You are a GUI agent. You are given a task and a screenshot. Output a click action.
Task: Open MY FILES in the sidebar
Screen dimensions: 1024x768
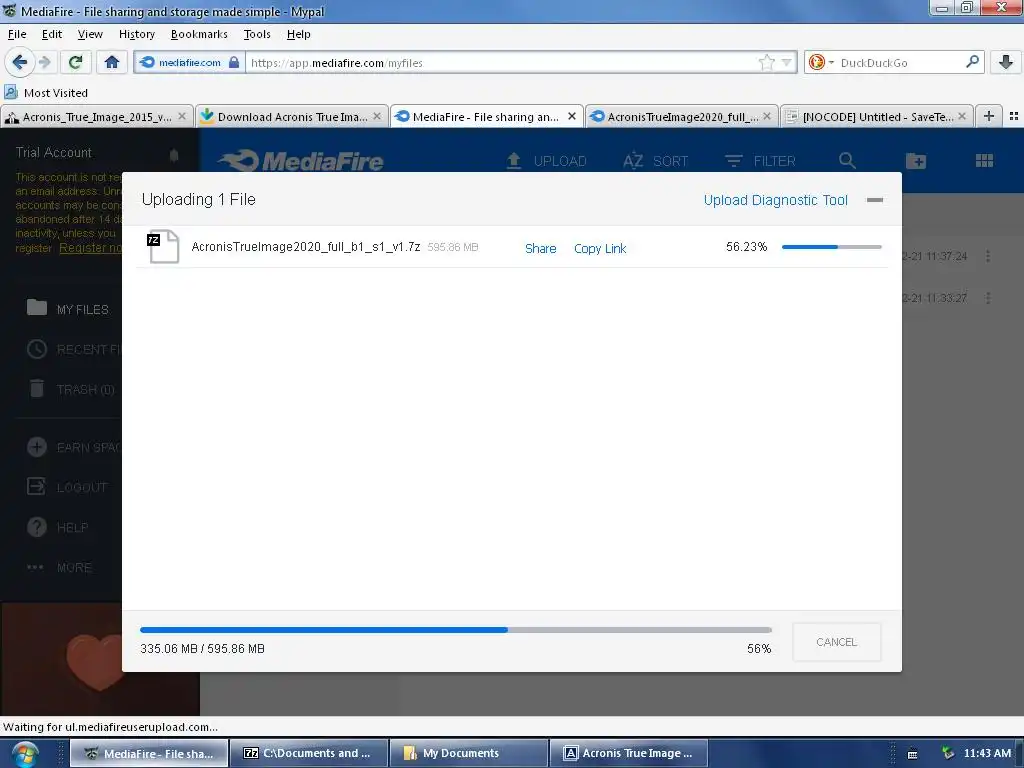68,309
